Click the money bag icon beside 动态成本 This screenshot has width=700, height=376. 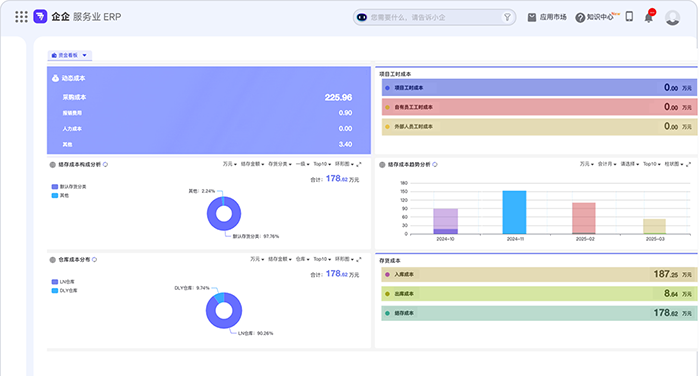tap(55, 78)
